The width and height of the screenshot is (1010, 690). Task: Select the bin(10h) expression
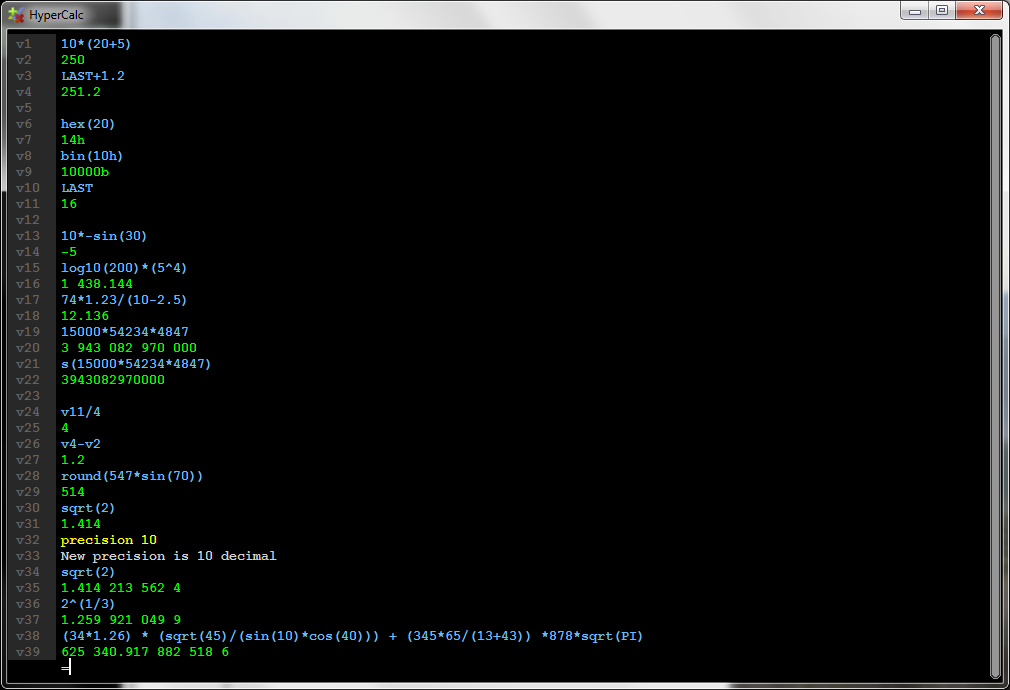[x=91, y=156]
